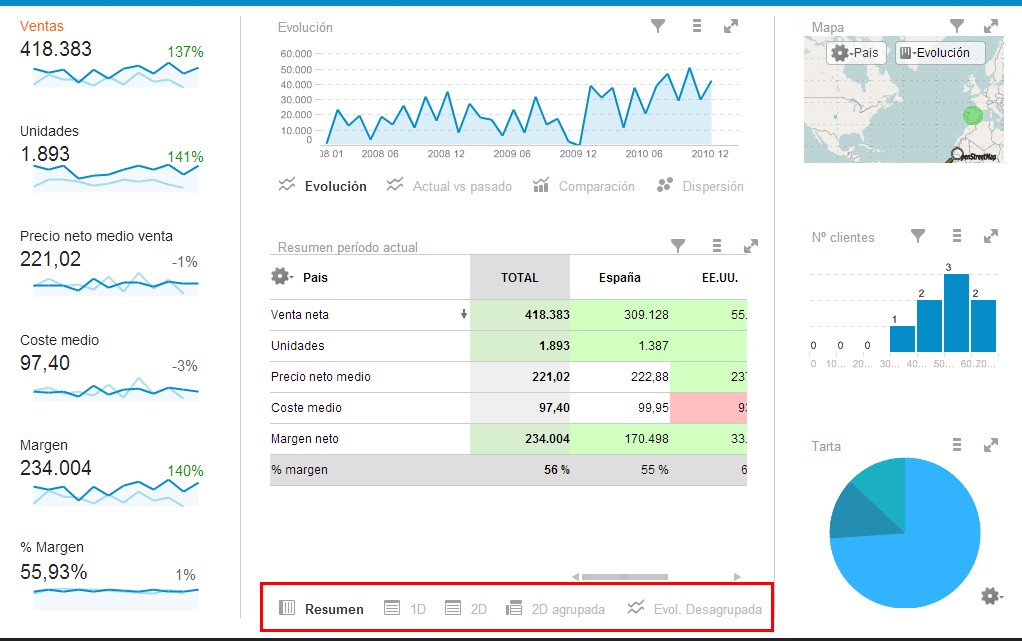Open Tarta chart gear settings
Image resolution: width=1022 pixels, height=641 pixels.
[990, 596]
